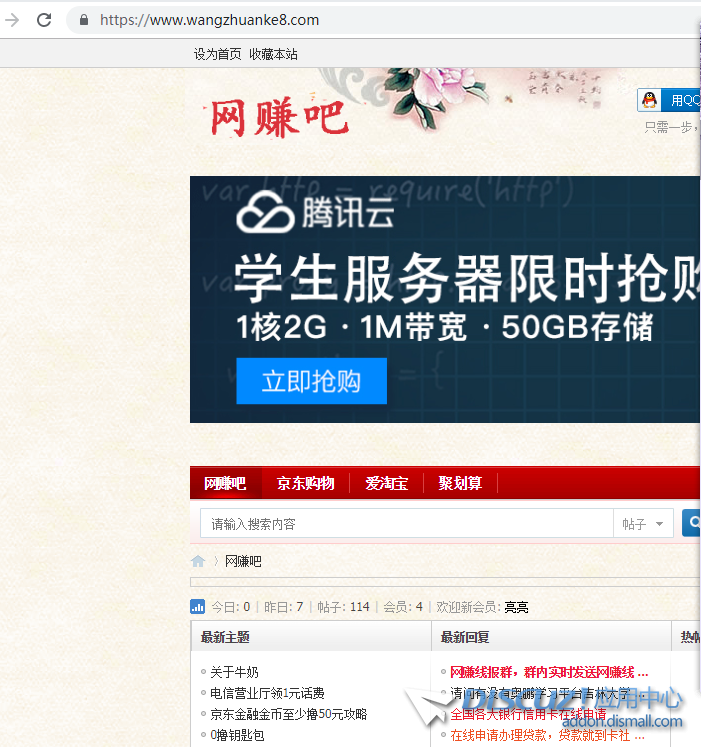Open the 腾讯云 advertisement banner
Screen dimensions: 701x747
445,299
